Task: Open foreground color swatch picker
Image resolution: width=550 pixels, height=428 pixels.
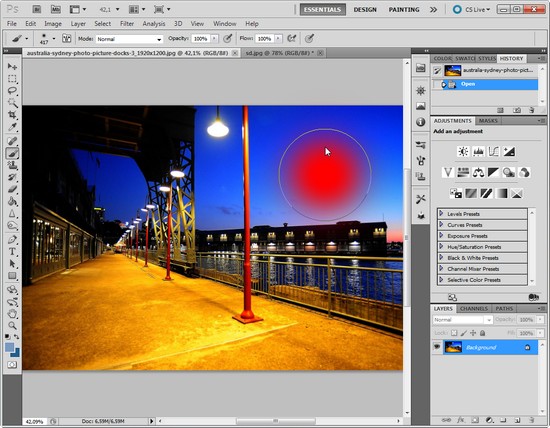Action: coord(9,348)
